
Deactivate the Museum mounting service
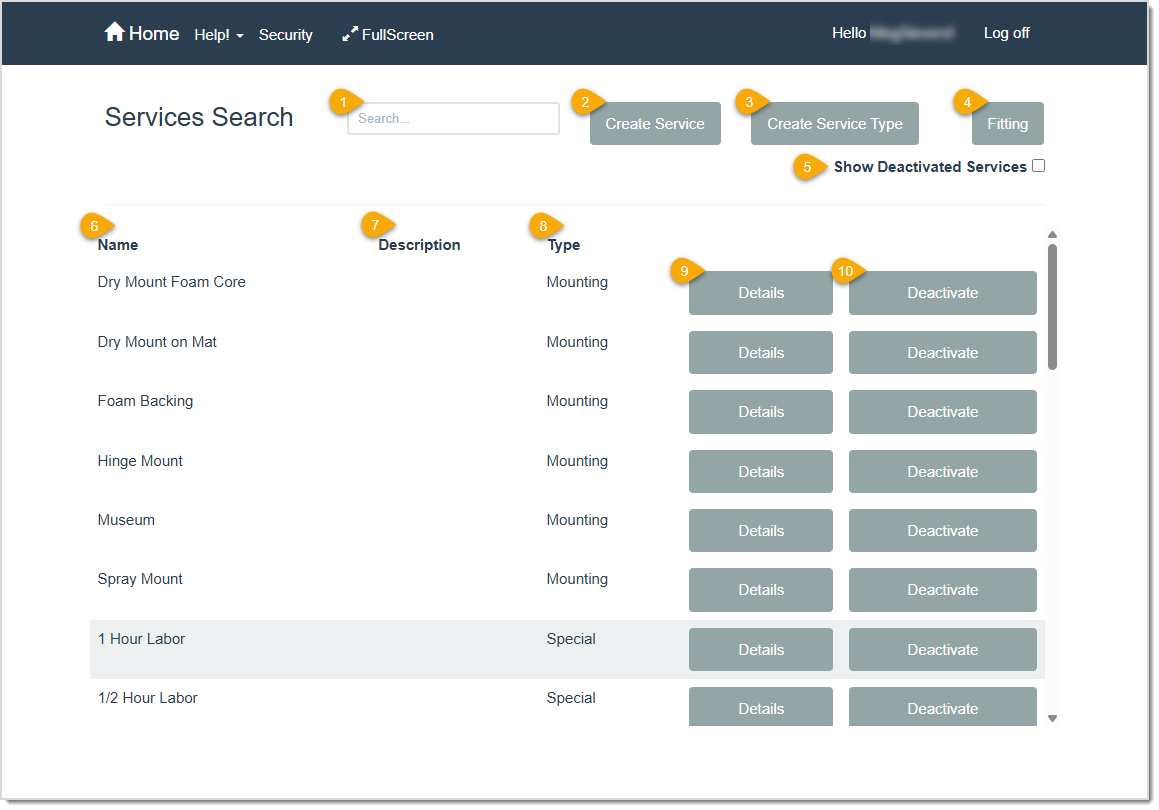942,530
